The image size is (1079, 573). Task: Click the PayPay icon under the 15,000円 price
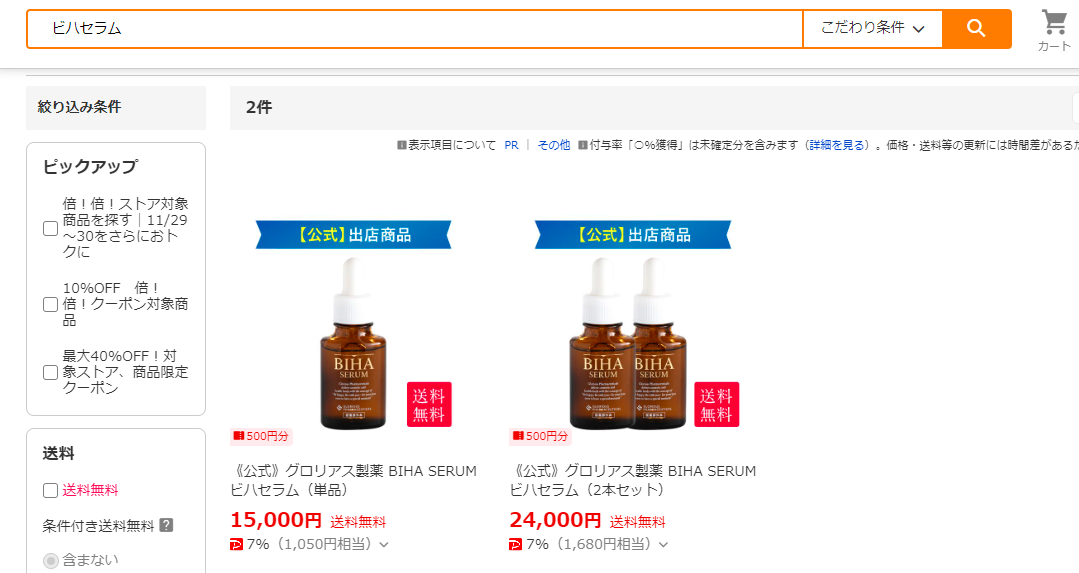point(236,545)
